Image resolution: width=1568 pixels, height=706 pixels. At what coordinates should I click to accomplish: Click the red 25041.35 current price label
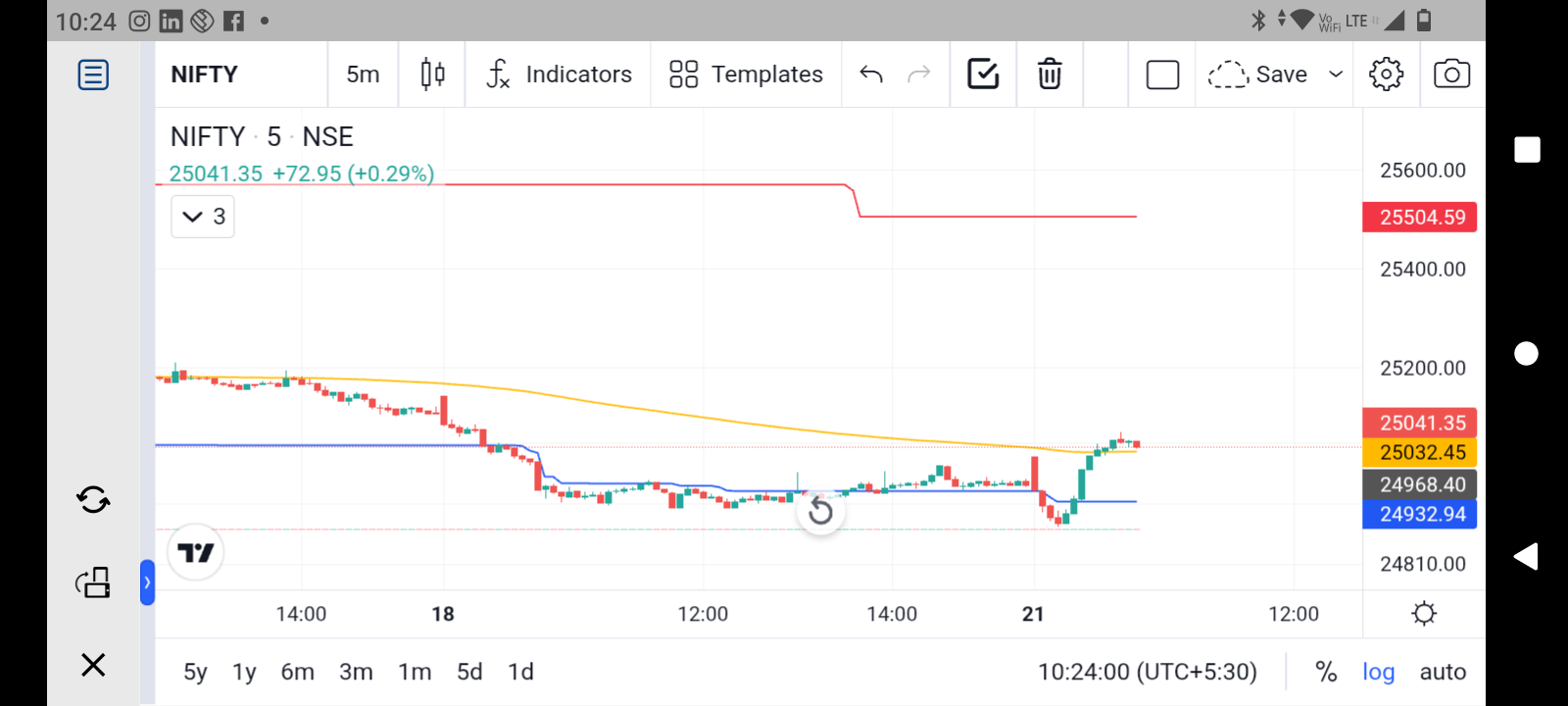1420,423
